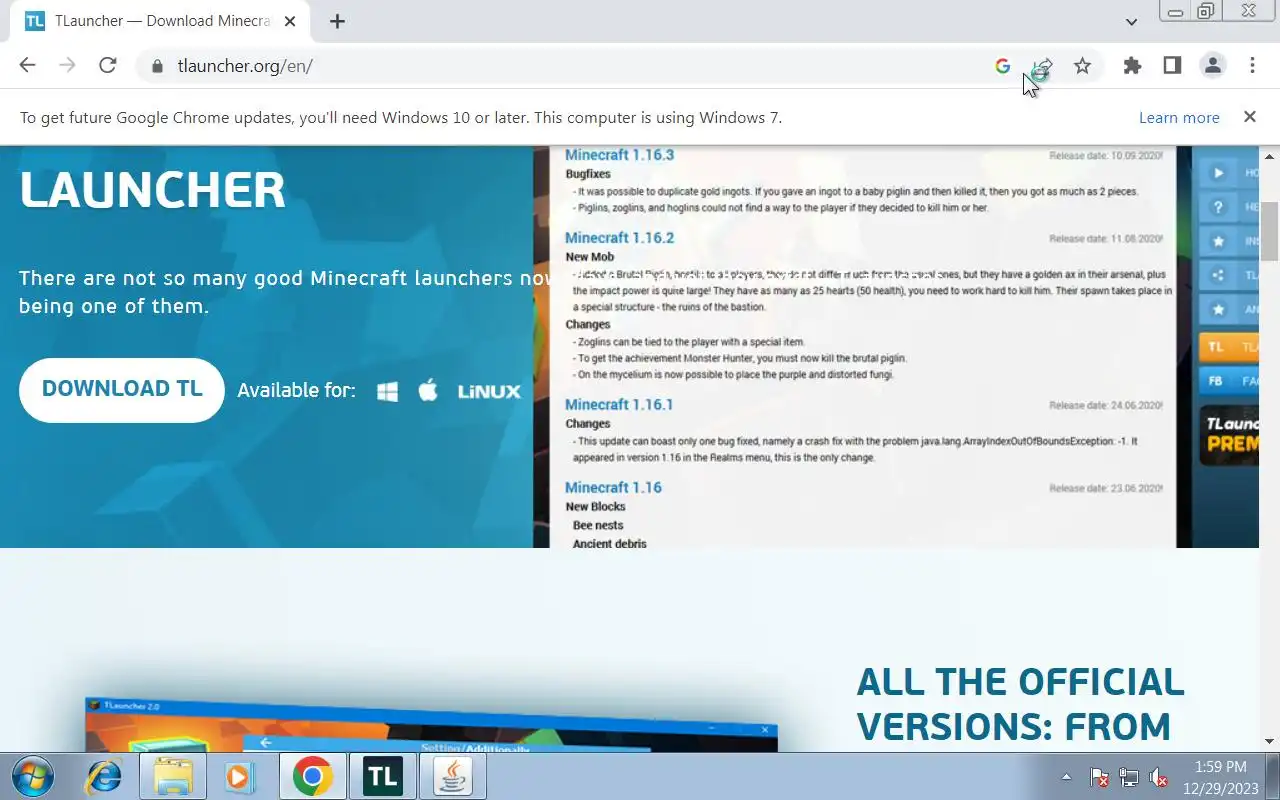Click the share sidebar icon
Viewport: 1280px width, 800px height.
pos(1218,275)
